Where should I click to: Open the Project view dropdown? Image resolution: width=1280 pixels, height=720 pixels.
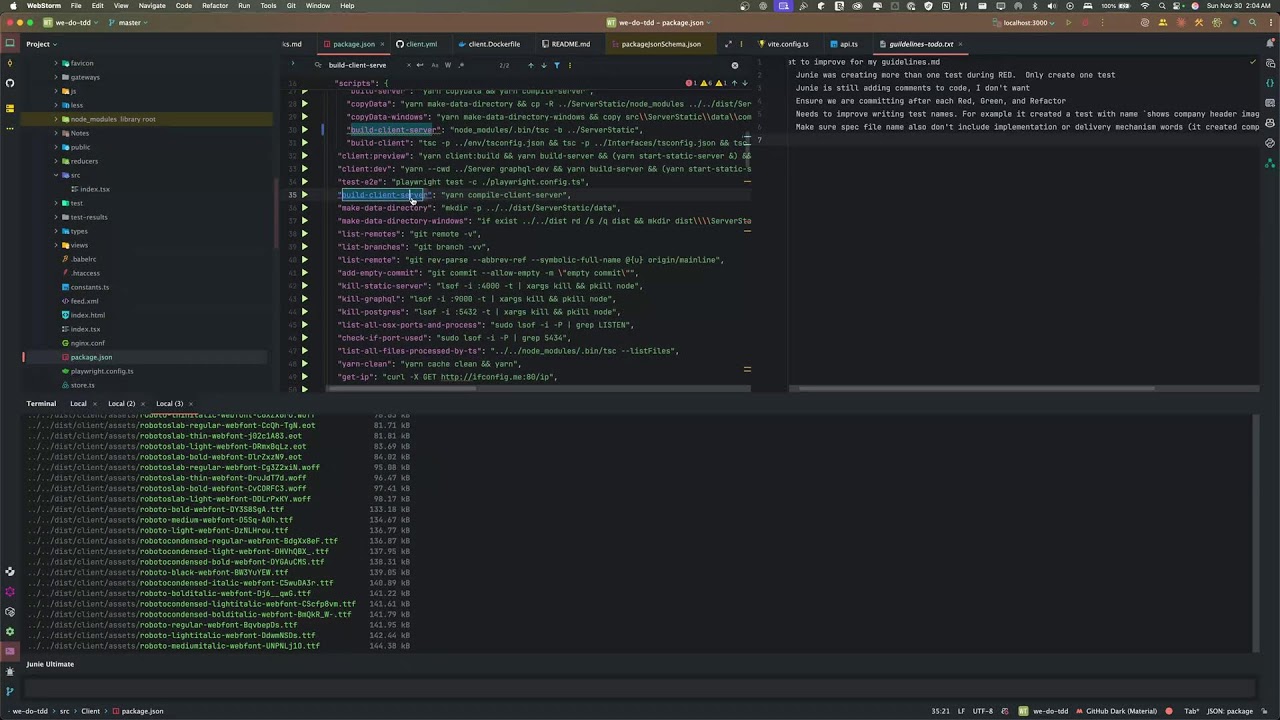pyautogui.click(x=42, y=44)
